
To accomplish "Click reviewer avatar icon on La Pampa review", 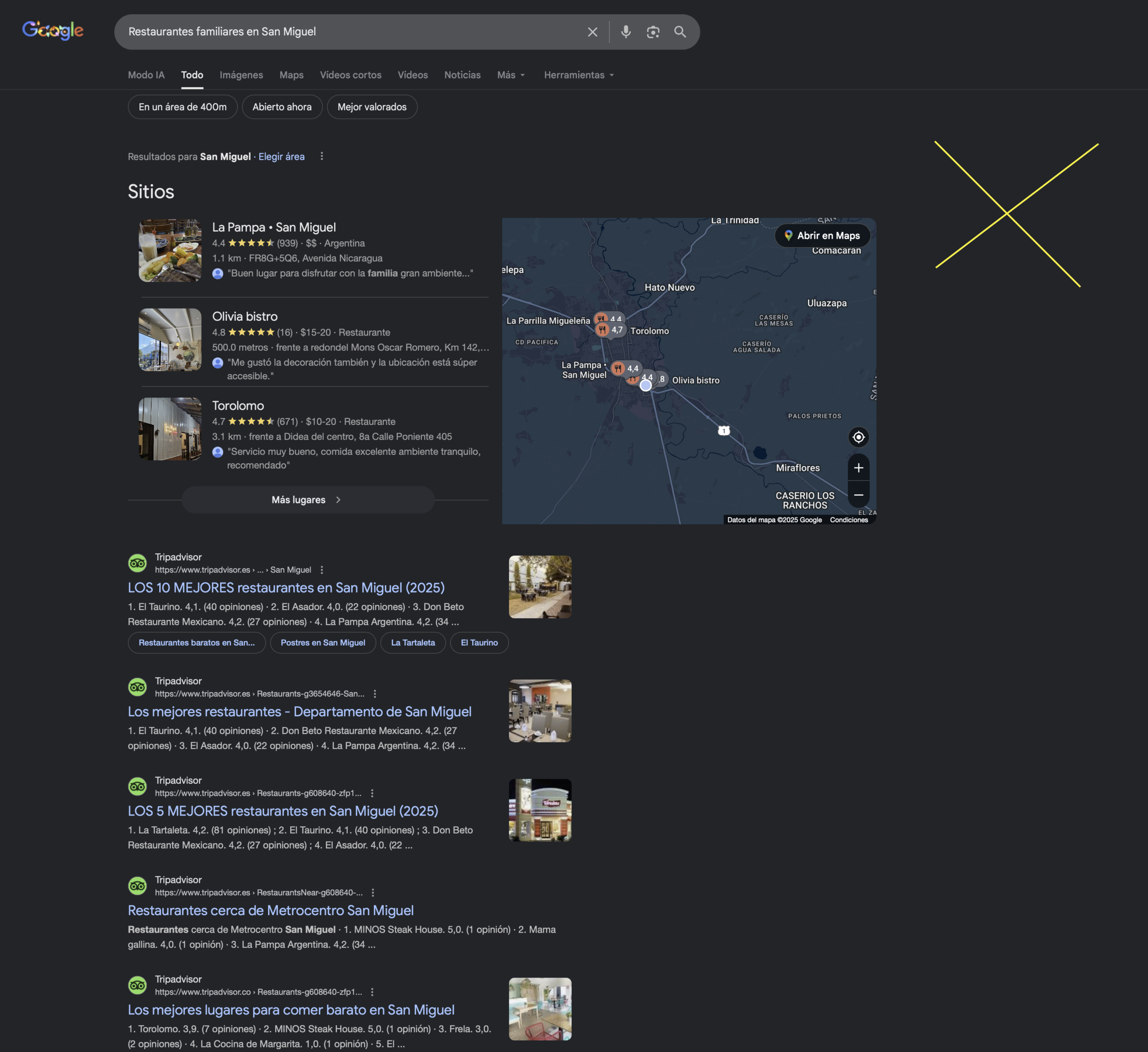I will [x=217, y=273].
